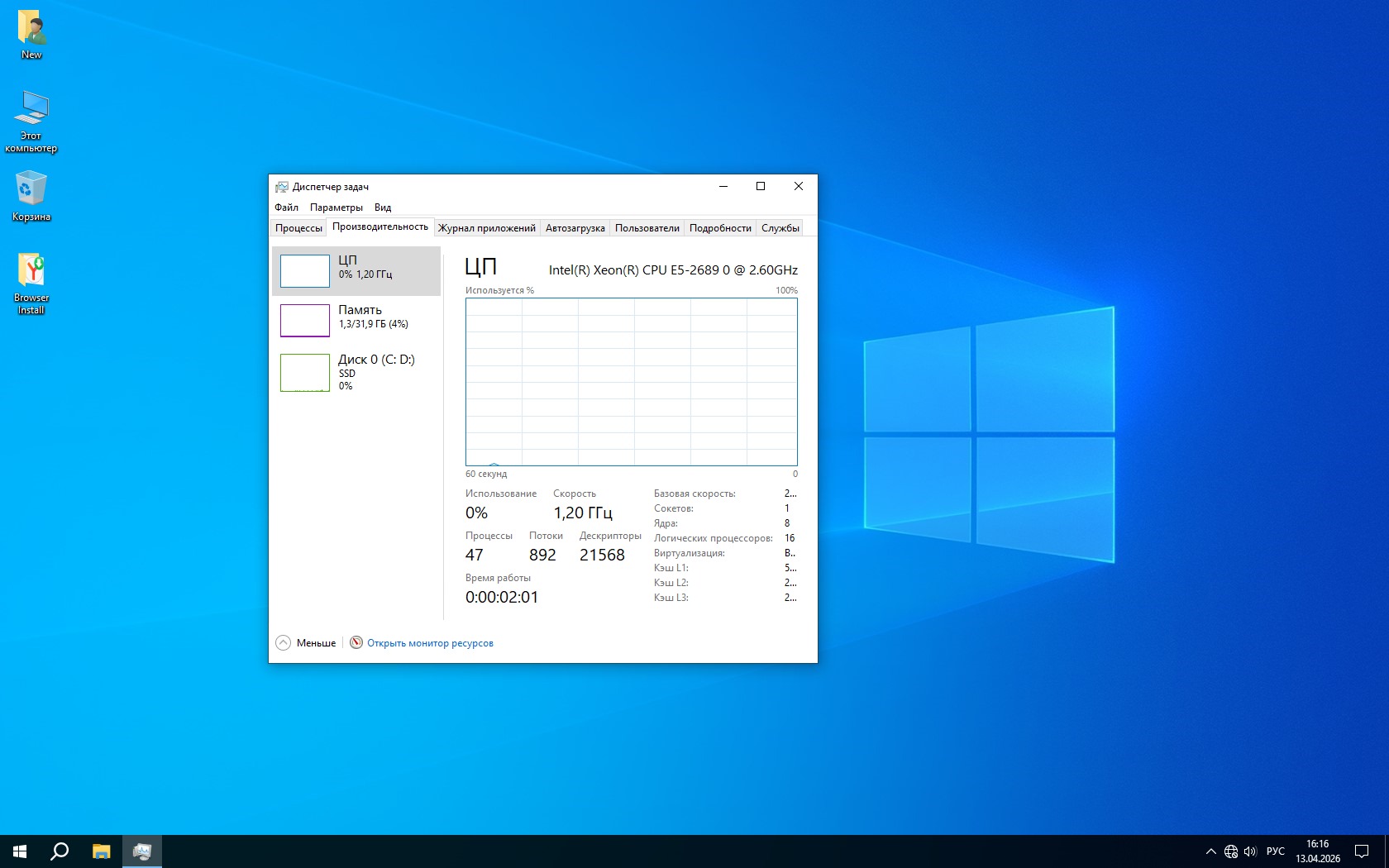The width and height of the screenshot is (1389, 868).
Task: Open the View menu in Task Manager
Action: click(382, 207)
